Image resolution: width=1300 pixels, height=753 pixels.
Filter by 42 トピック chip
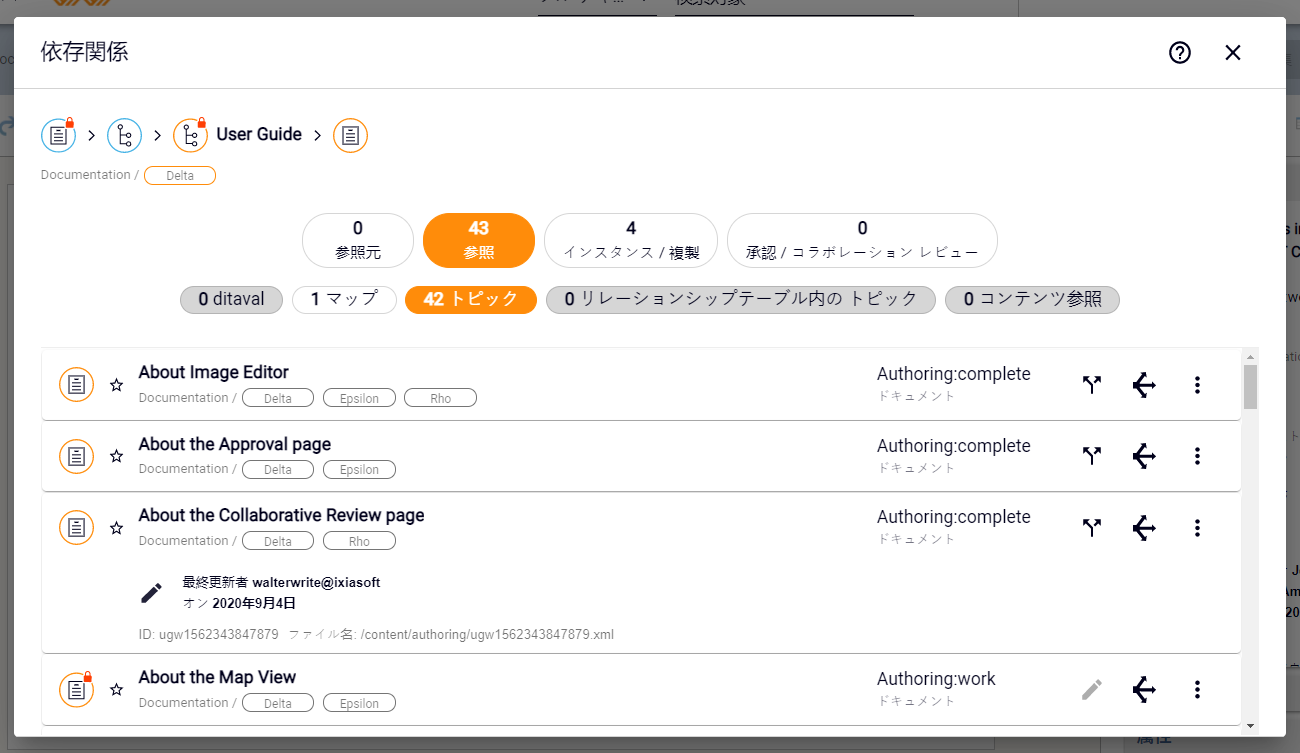tap(471, 299)
